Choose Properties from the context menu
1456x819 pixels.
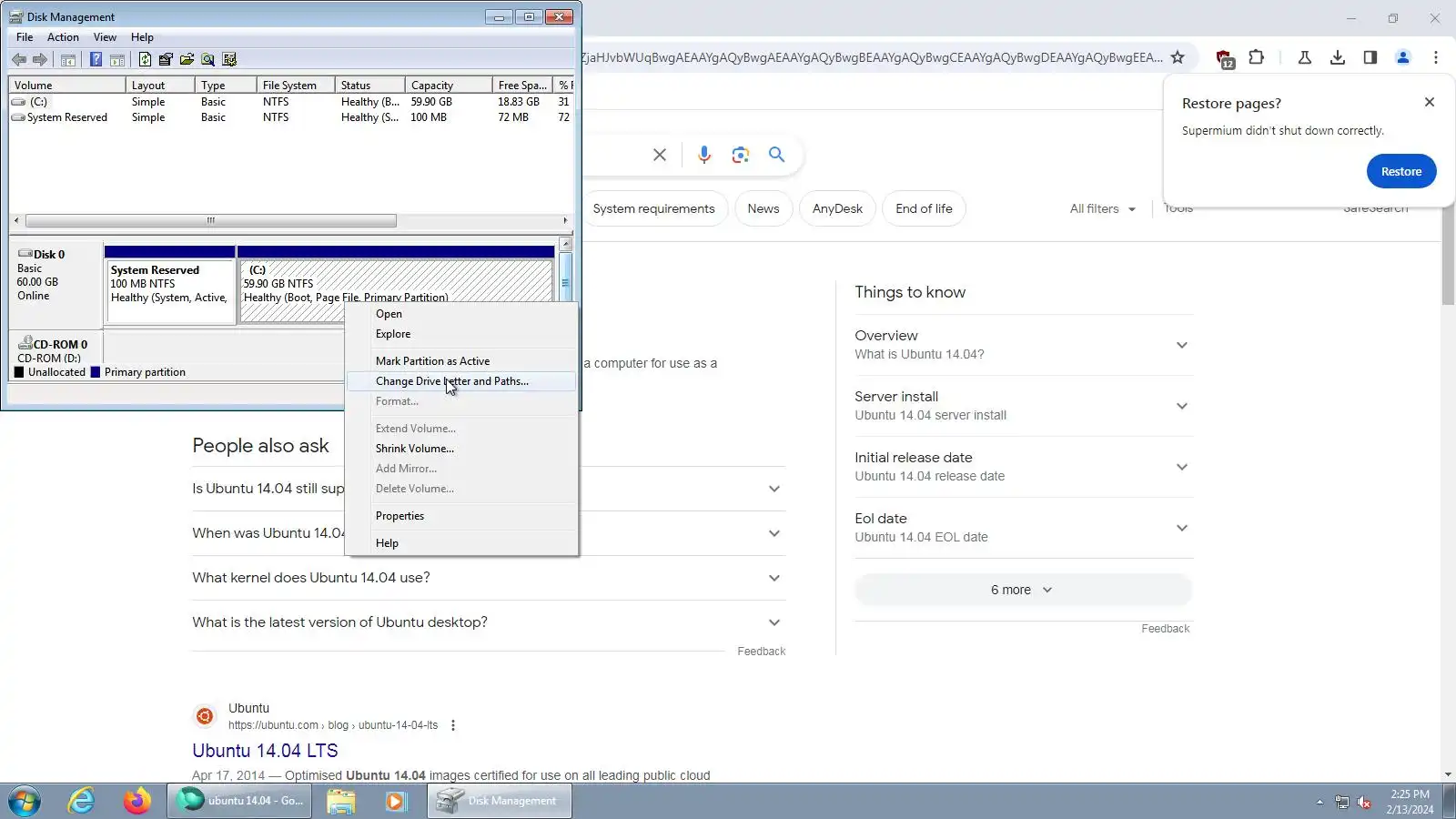[461, 516]
